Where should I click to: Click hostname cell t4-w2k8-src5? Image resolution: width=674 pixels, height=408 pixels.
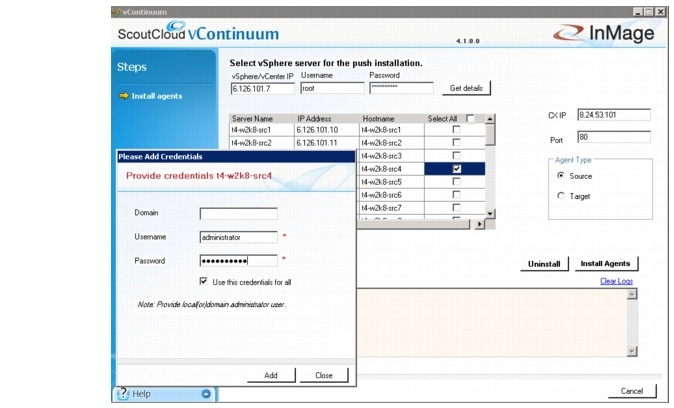392,182
